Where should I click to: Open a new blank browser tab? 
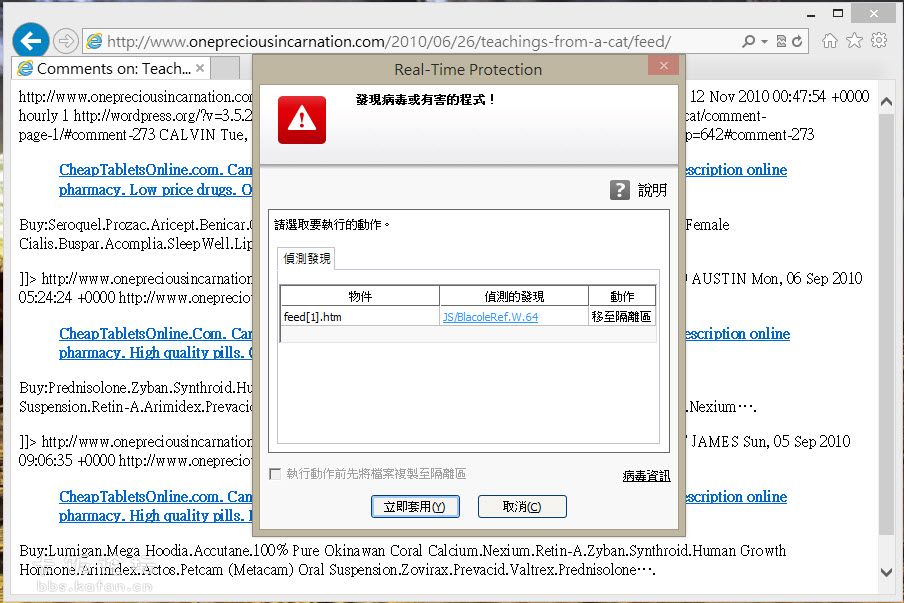point(227,68)
